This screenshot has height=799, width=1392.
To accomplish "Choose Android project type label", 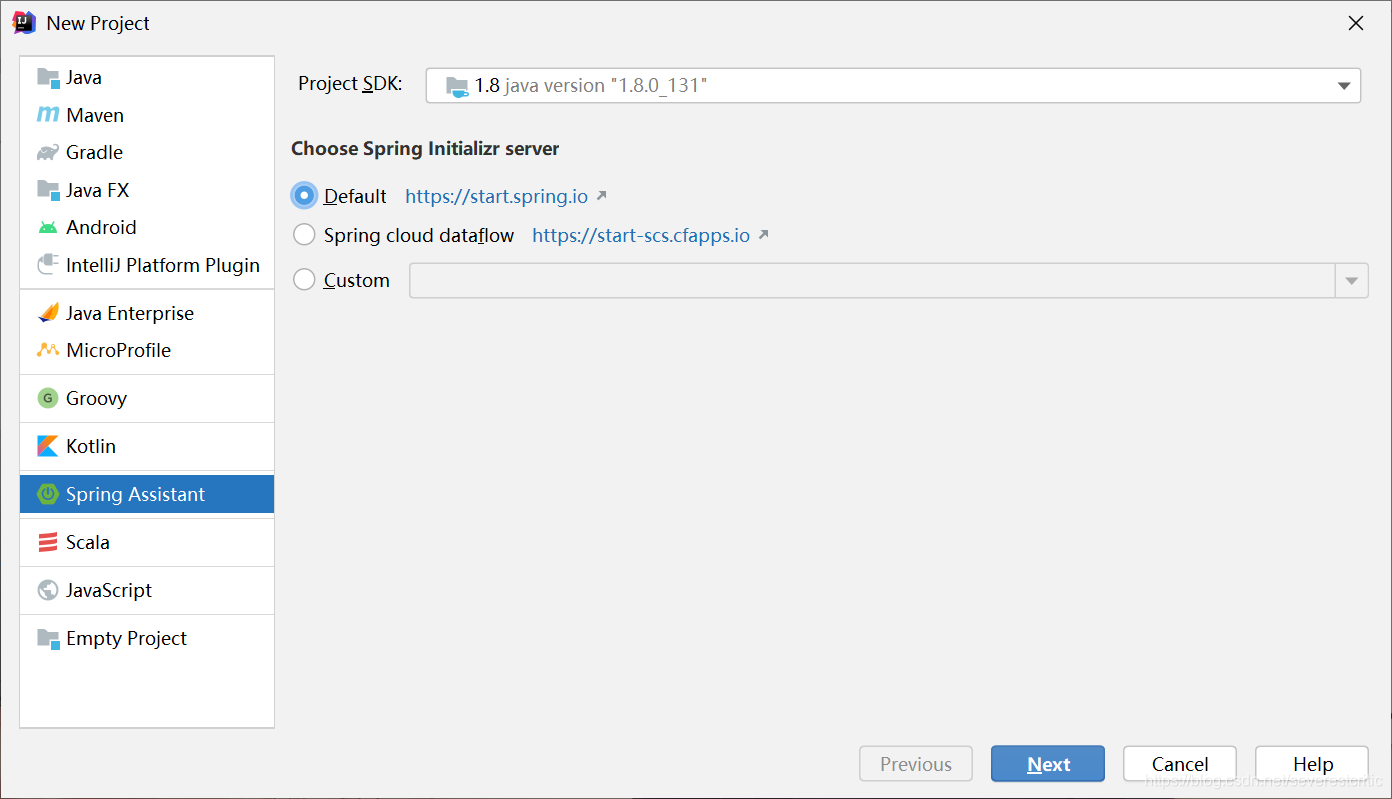I will pos(101,227).
